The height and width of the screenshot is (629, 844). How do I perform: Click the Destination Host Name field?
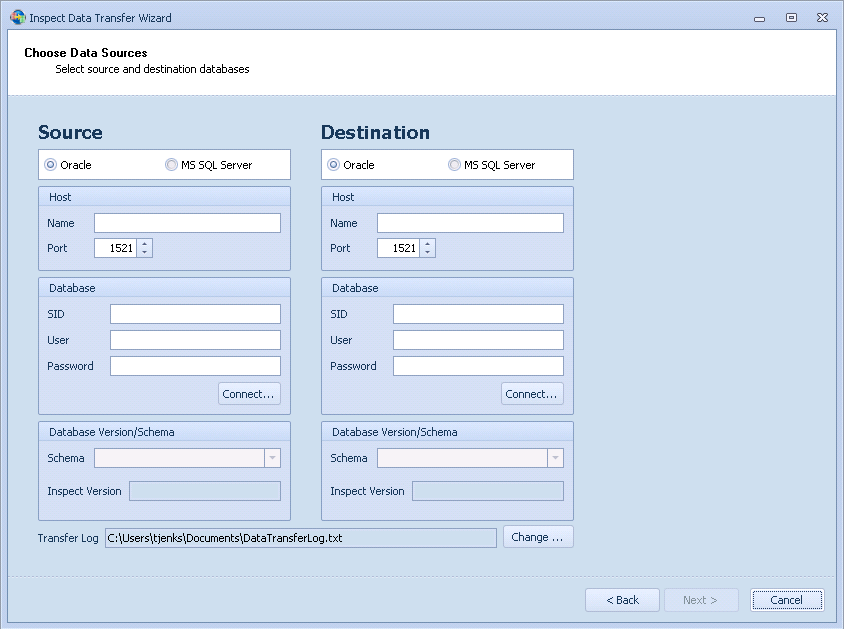[x=470, y=223]
